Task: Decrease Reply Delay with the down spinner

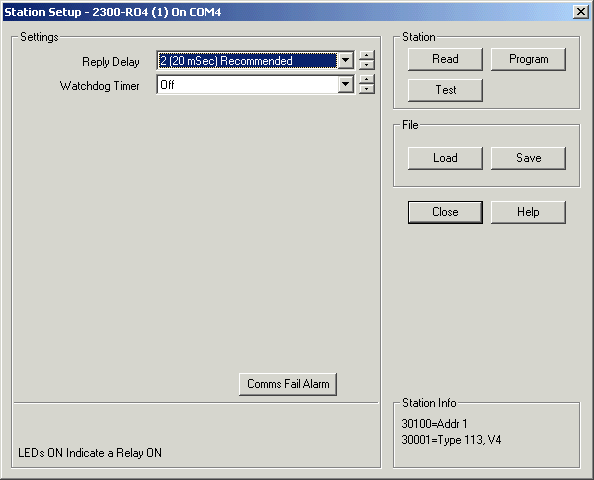Action: tap(366, 65)
